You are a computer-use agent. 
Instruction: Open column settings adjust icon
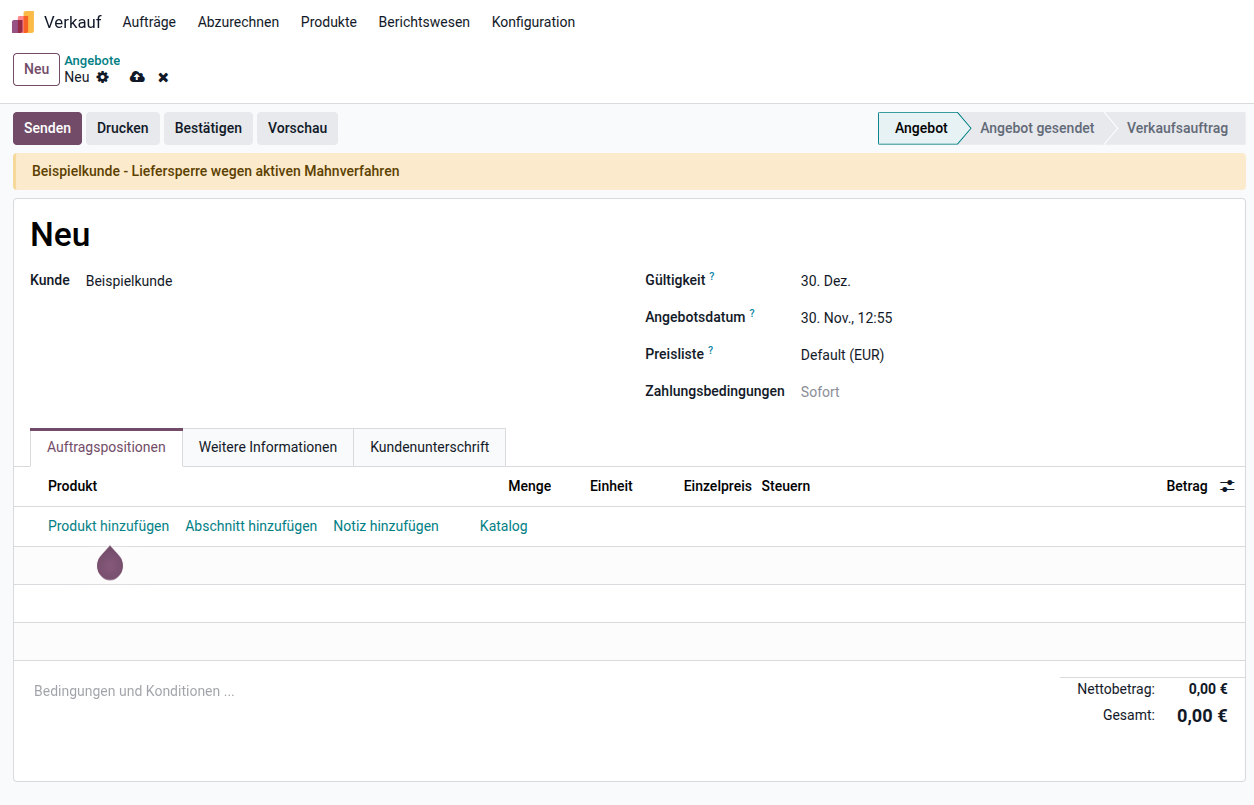click(x=1227, y=486)
